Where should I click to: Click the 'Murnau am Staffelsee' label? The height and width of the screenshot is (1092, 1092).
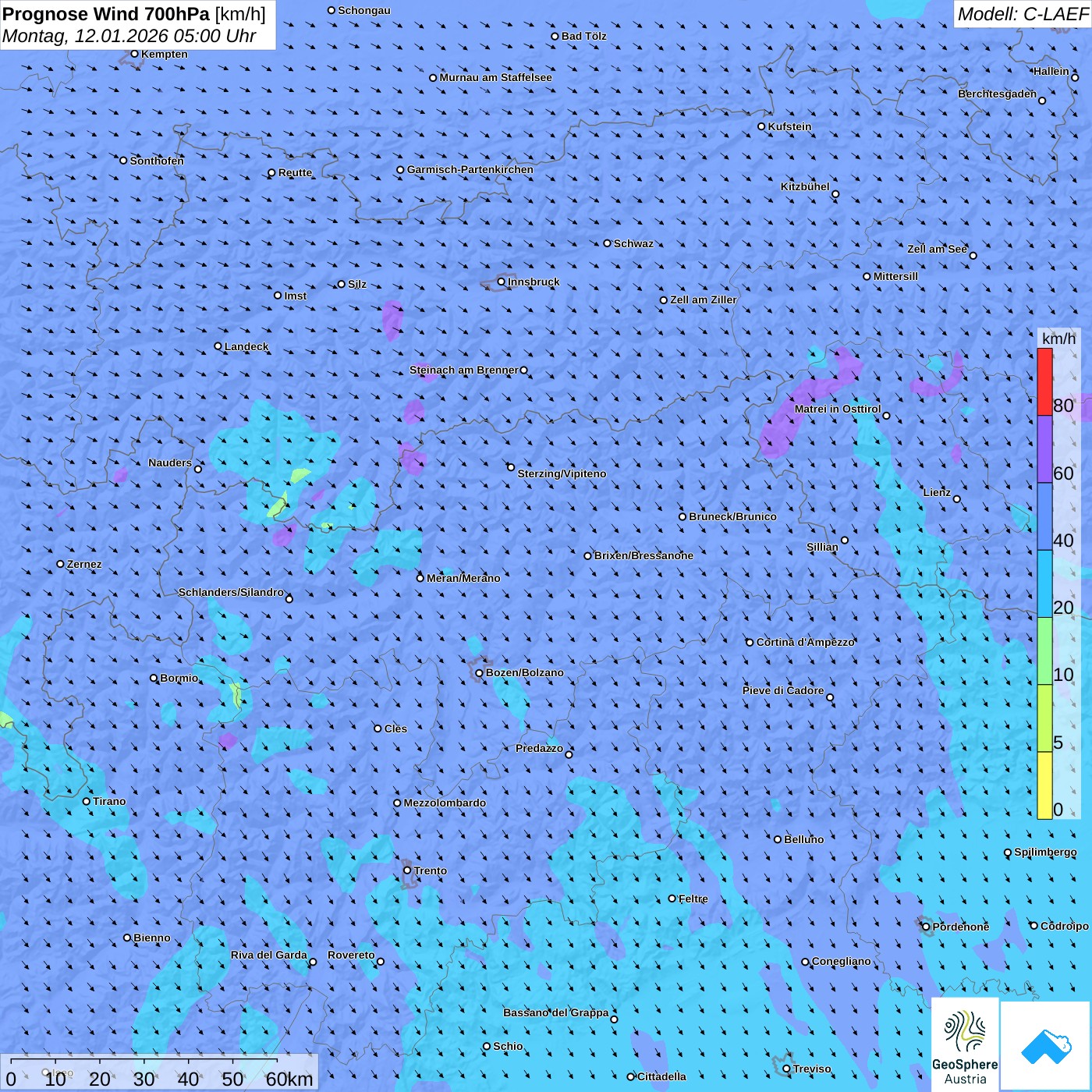495,77
